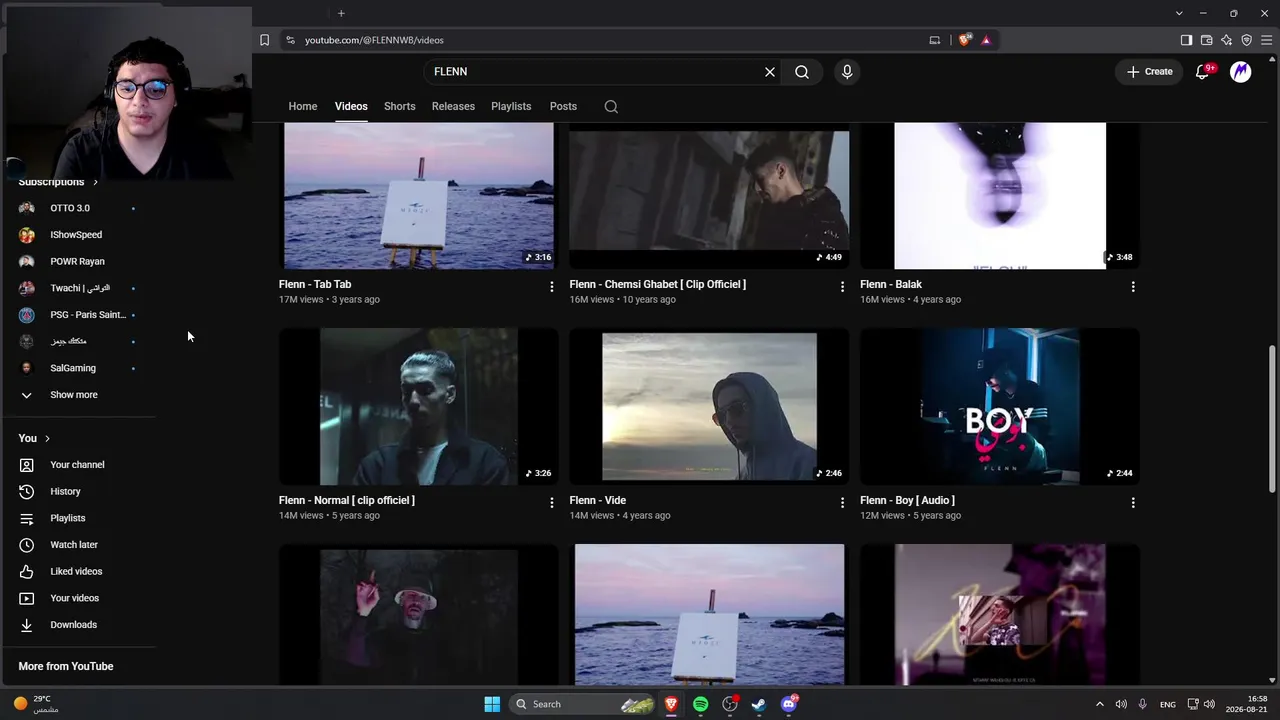Play the Flenn - Vide video thumbnail
Viewport: 1280px width, 720px height.
(x=709, y=407)
